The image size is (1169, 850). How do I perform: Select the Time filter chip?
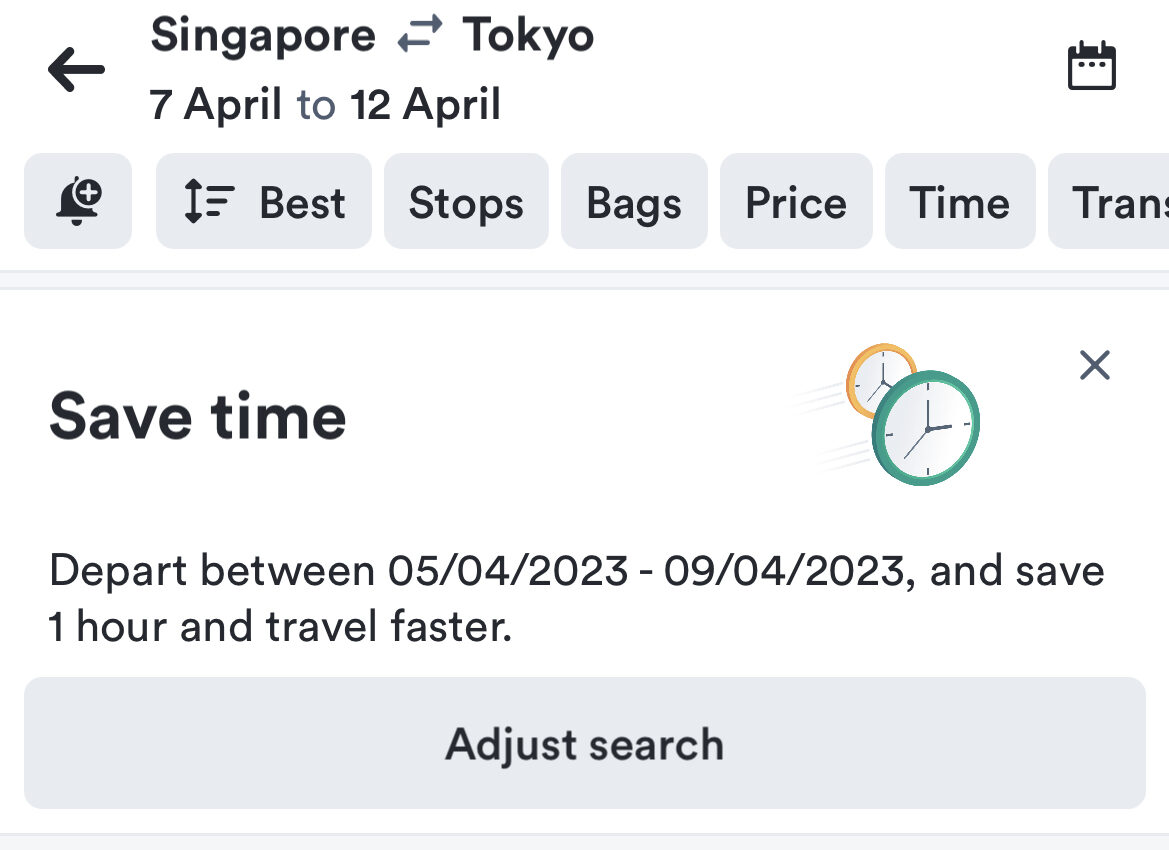coord(960,201)
